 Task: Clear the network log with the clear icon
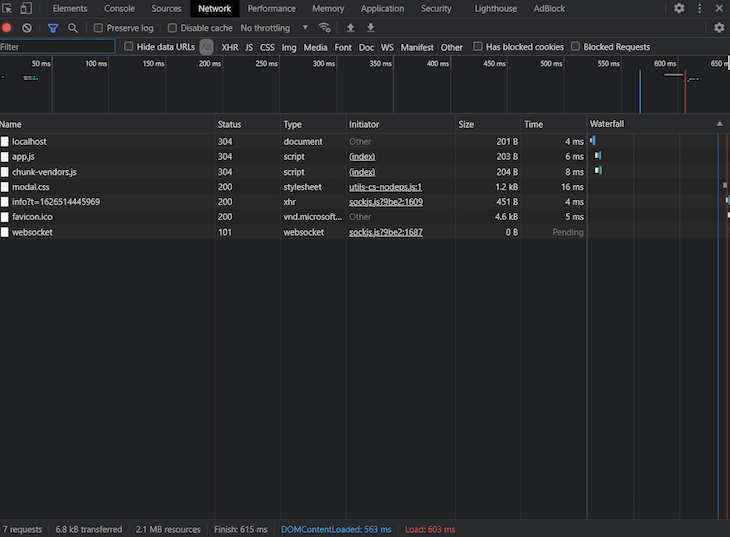click(27, 28)
